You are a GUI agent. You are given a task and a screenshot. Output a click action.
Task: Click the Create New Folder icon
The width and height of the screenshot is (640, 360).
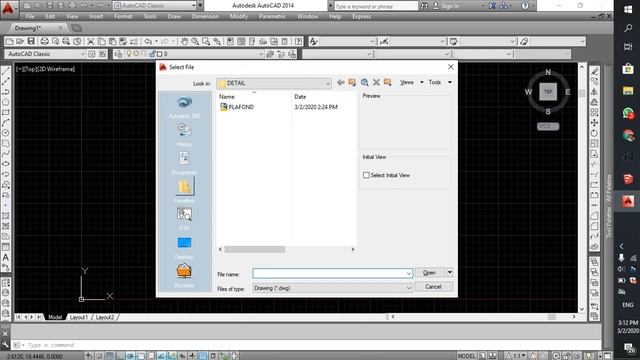[387, 82]
